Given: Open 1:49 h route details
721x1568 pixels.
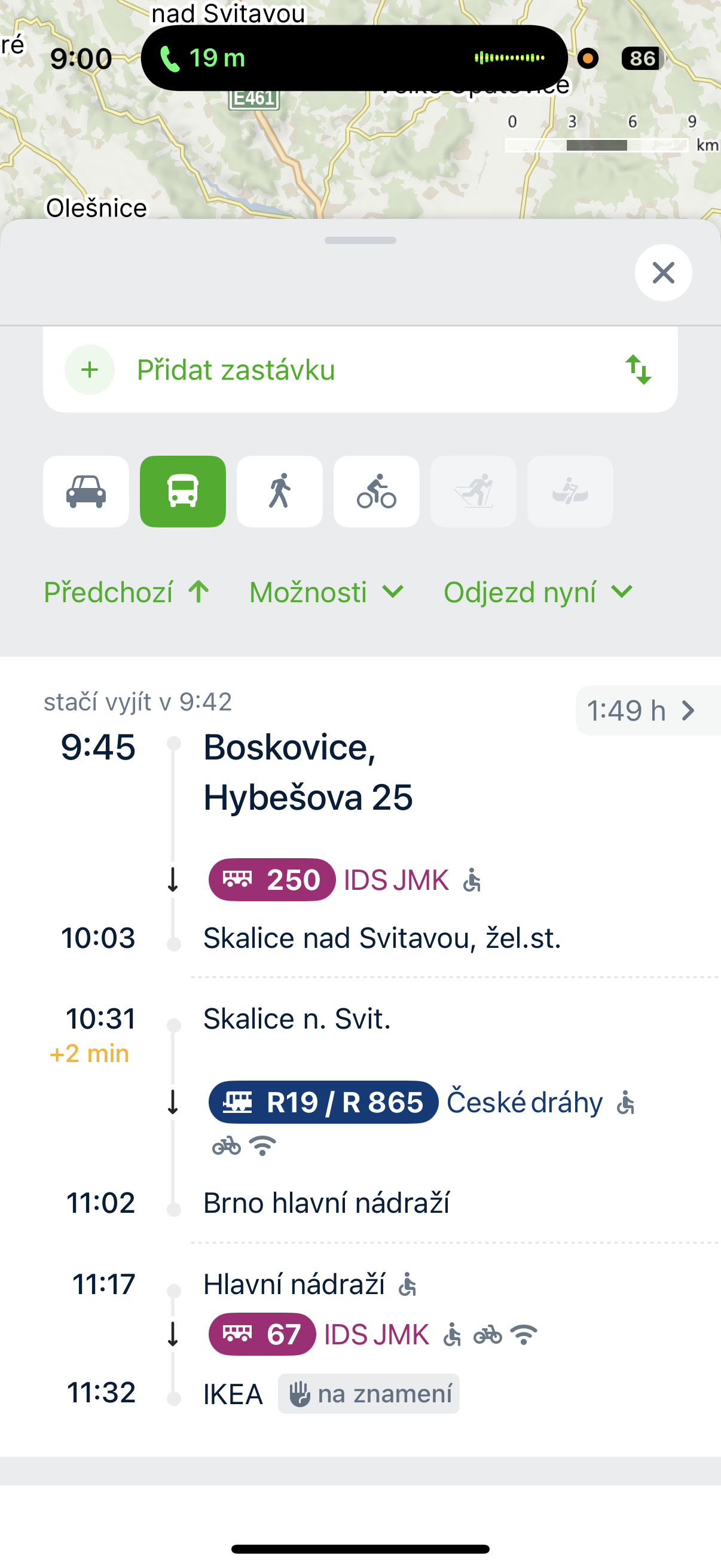Looking at the screenshot, I should pyautogui.click(x=641, y=710).
